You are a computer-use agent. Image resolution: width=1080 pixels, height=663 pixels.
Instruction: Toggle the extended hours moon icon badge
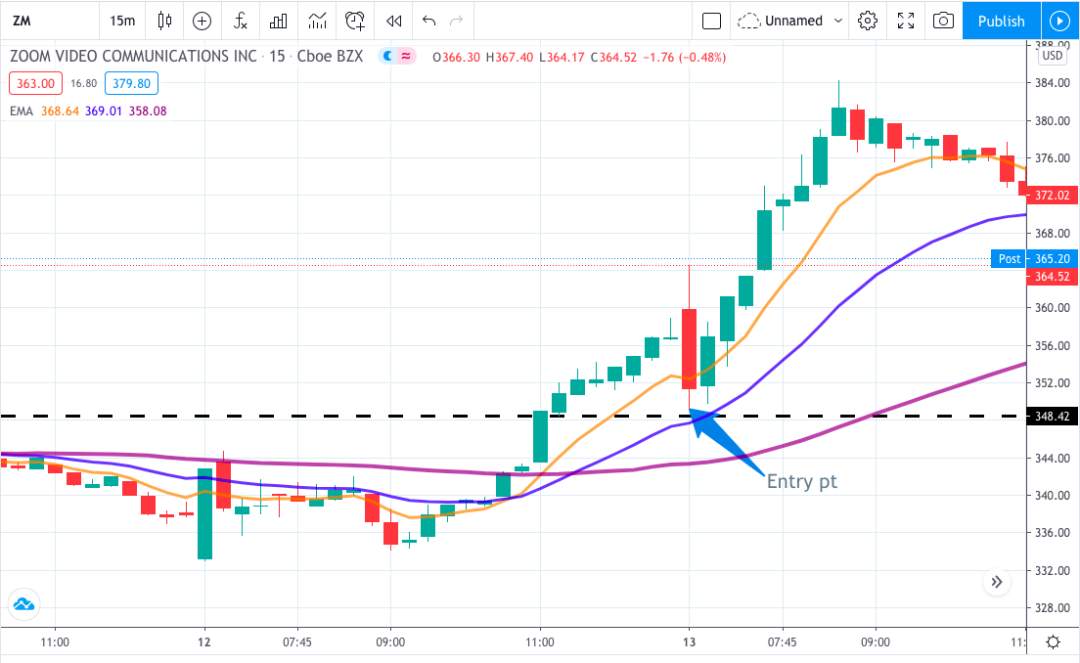pos(388,56)
